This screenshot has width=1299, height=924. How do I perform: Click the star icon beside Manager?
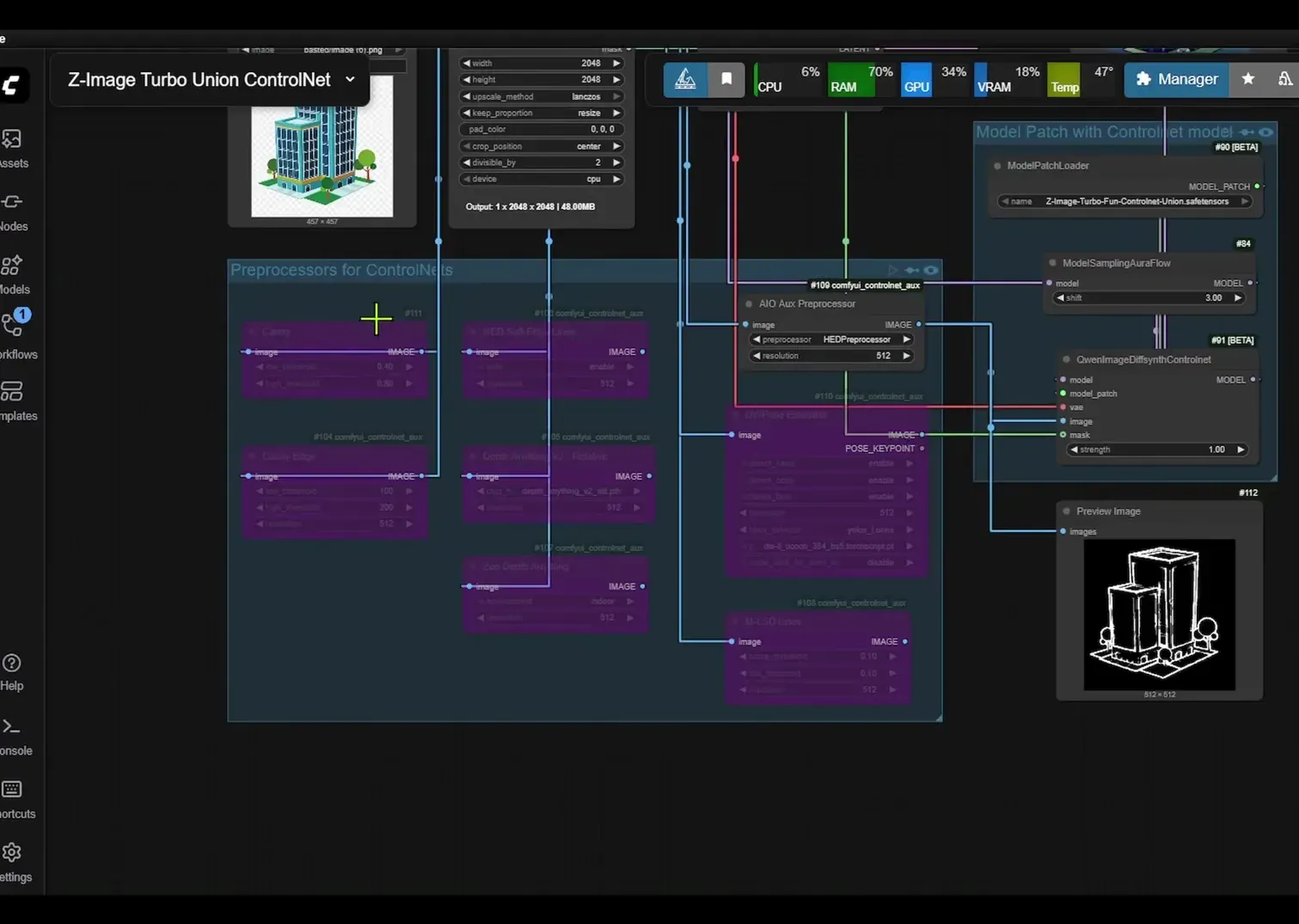1248,79
